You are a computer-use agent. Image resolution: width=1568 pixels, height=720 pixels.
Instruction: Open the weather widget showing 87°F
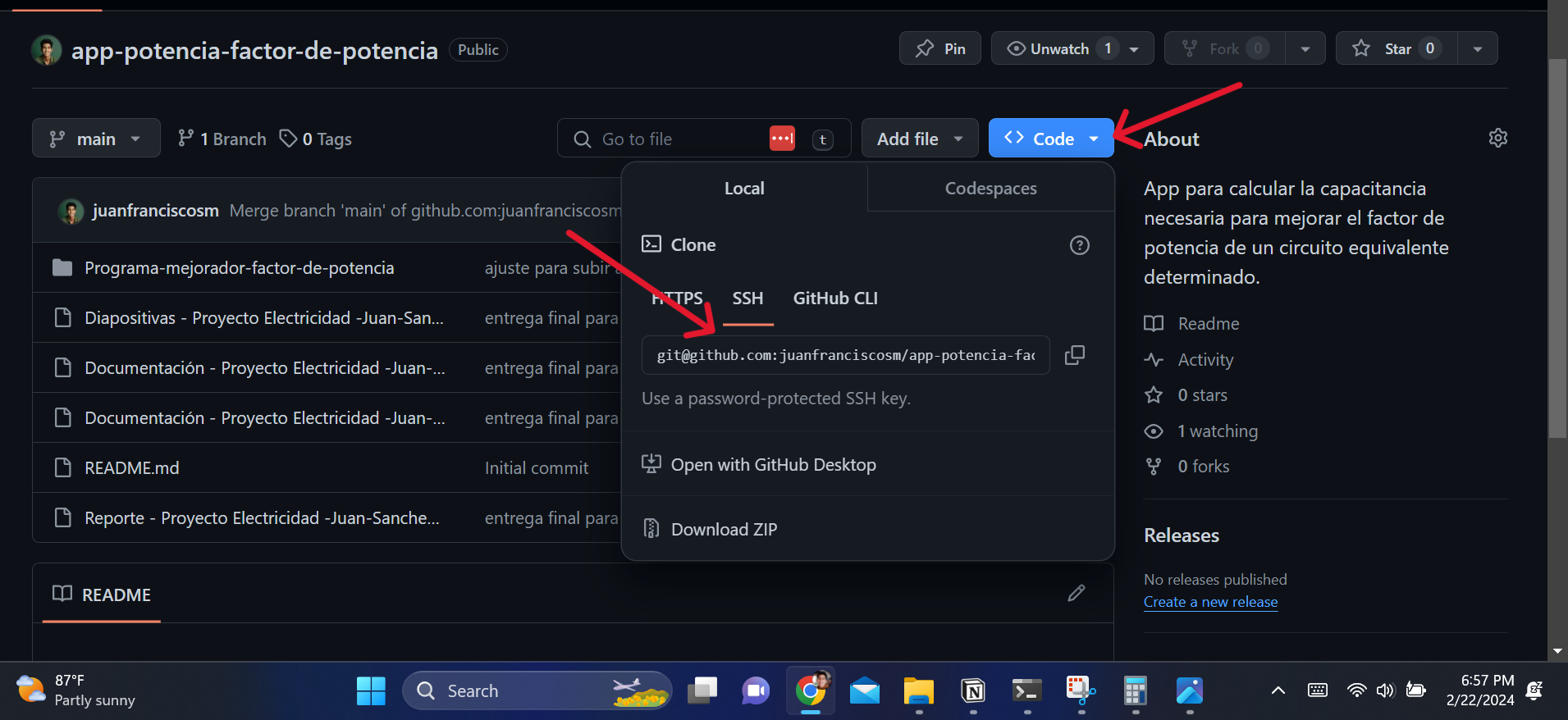pyautogui.click(x=75, y=690)
